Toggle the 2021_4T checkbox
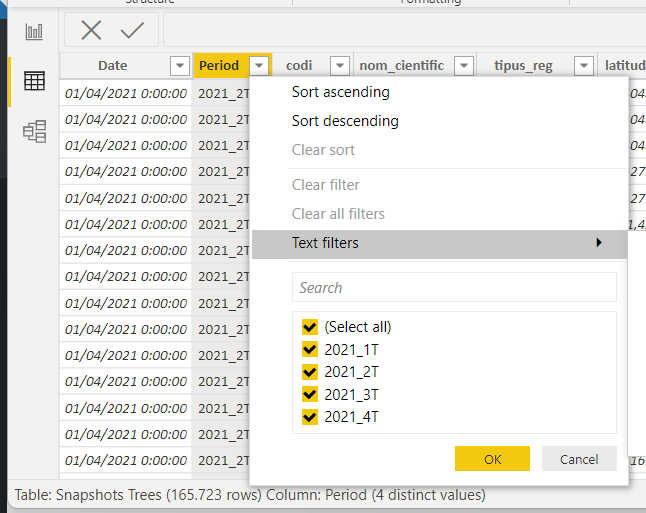 click(310, 417)
